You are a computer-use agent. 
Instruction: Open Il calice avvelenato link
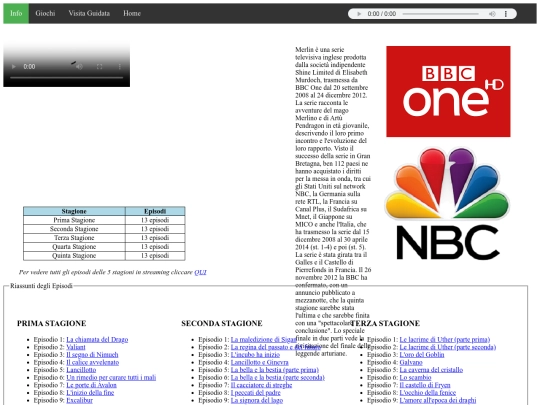coord(93,362)
